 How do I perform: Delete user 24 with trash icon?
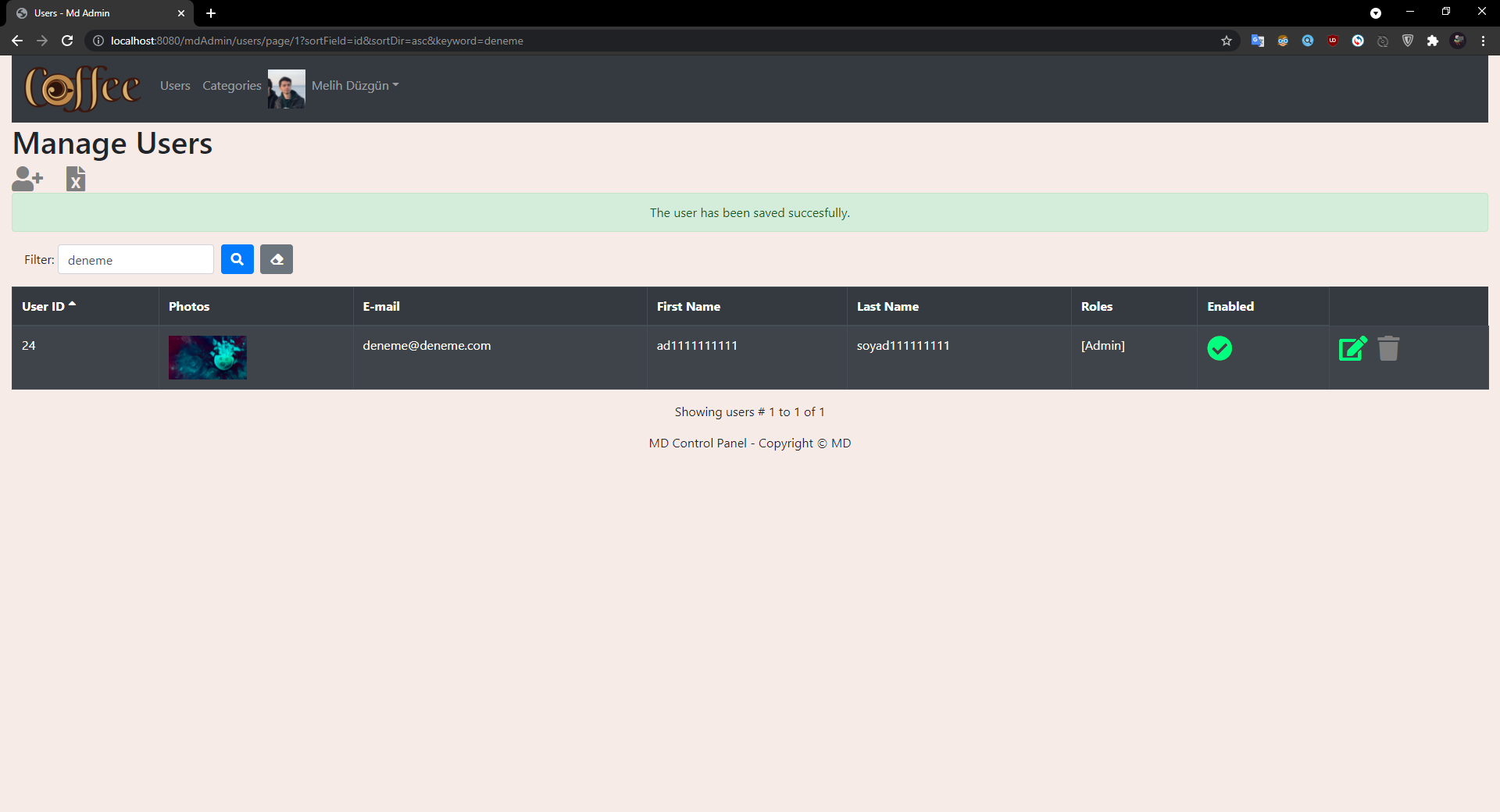tap(1388, 348)
